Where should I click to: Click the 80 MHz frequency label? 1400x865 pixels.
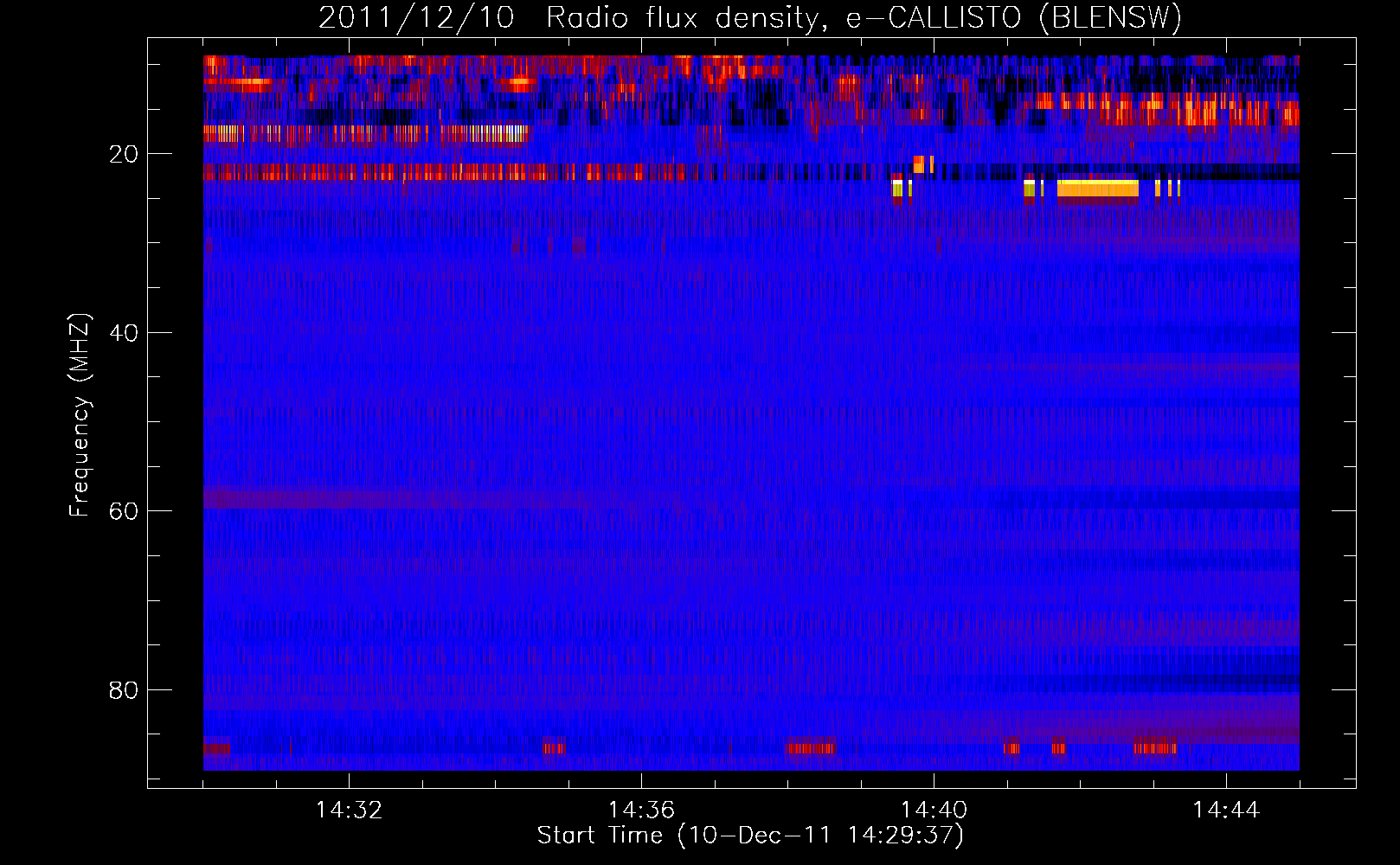(124, 689)
